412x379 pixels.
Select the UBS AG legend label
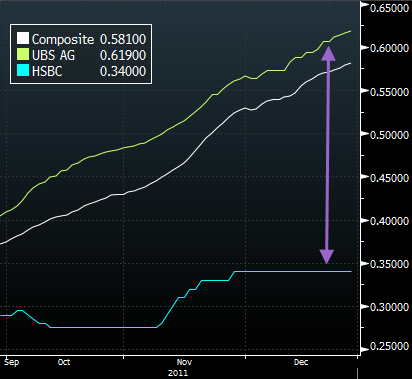pos(53,55)
